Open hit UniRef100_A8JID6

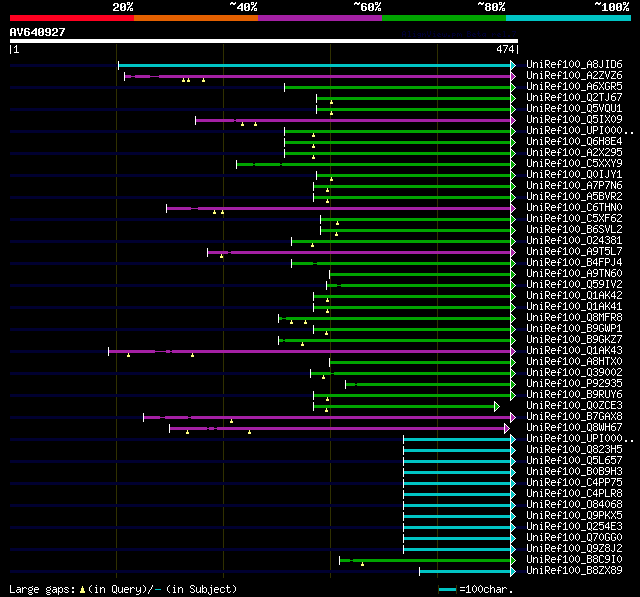click(x=574, y=64)
